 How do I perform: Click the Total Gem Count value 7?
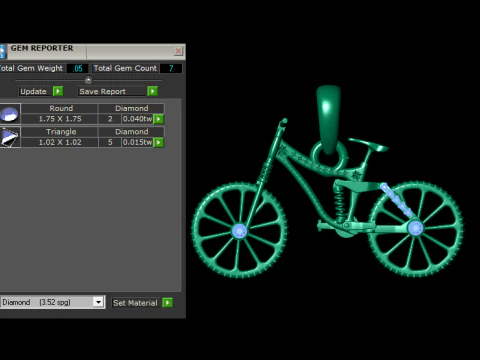point(171,68)
